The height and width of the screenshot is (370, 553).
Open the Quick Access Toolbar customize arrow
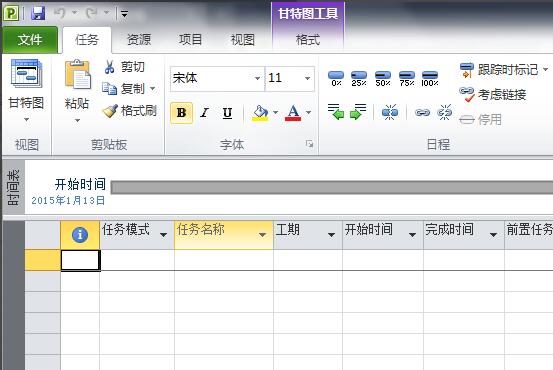124,14
